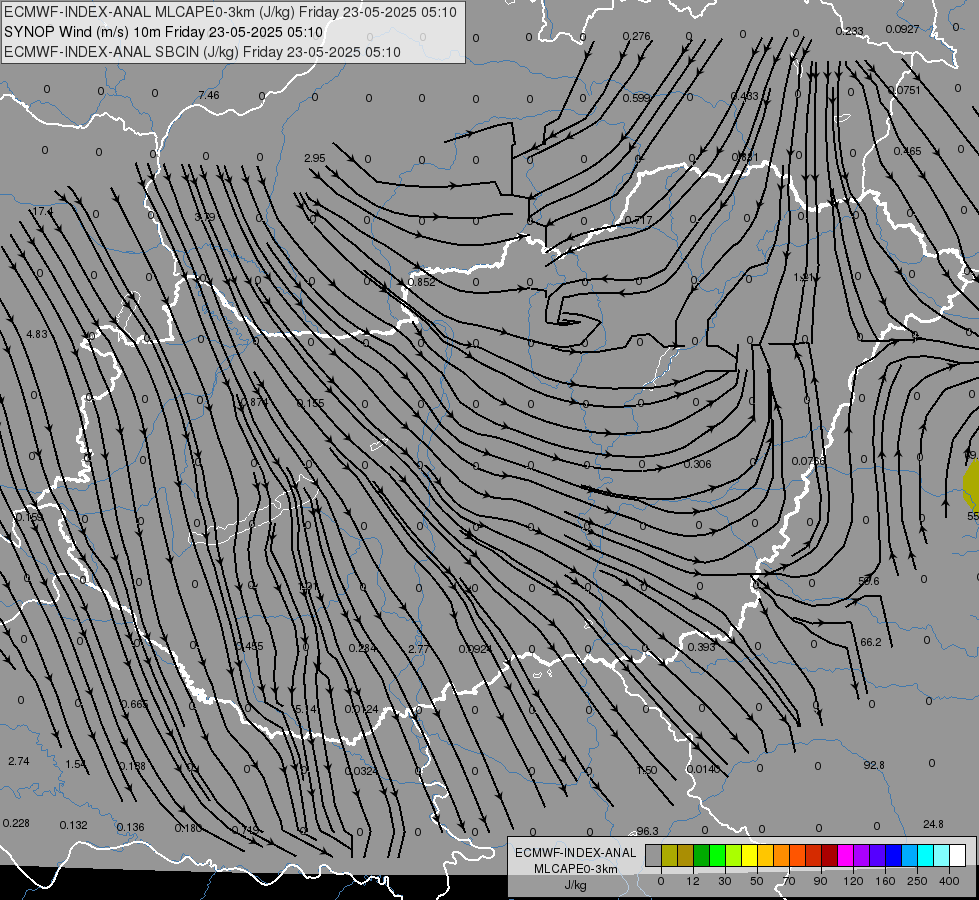Viewport: 979px width, 900px height.
Task: Click the map value '2.95'
Action: (x=315, y=158)
